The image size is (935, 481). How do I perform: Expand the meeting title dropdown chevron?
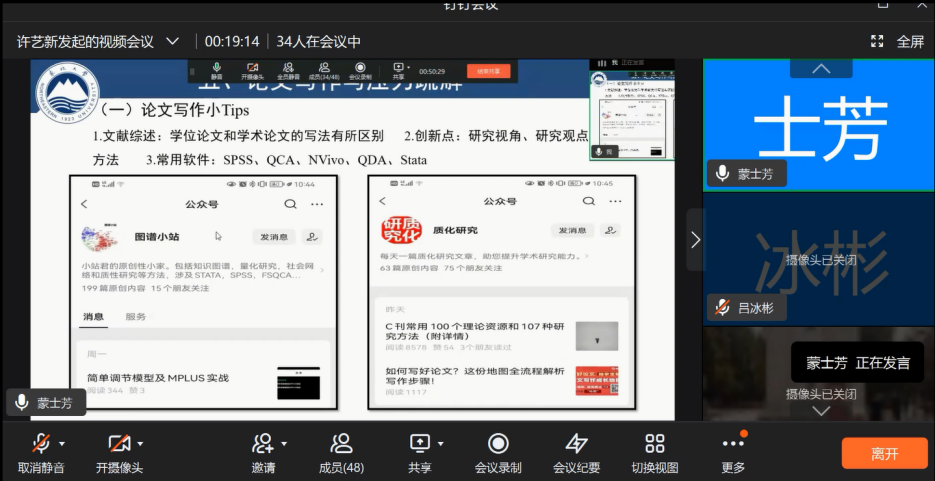coord(173,41)
